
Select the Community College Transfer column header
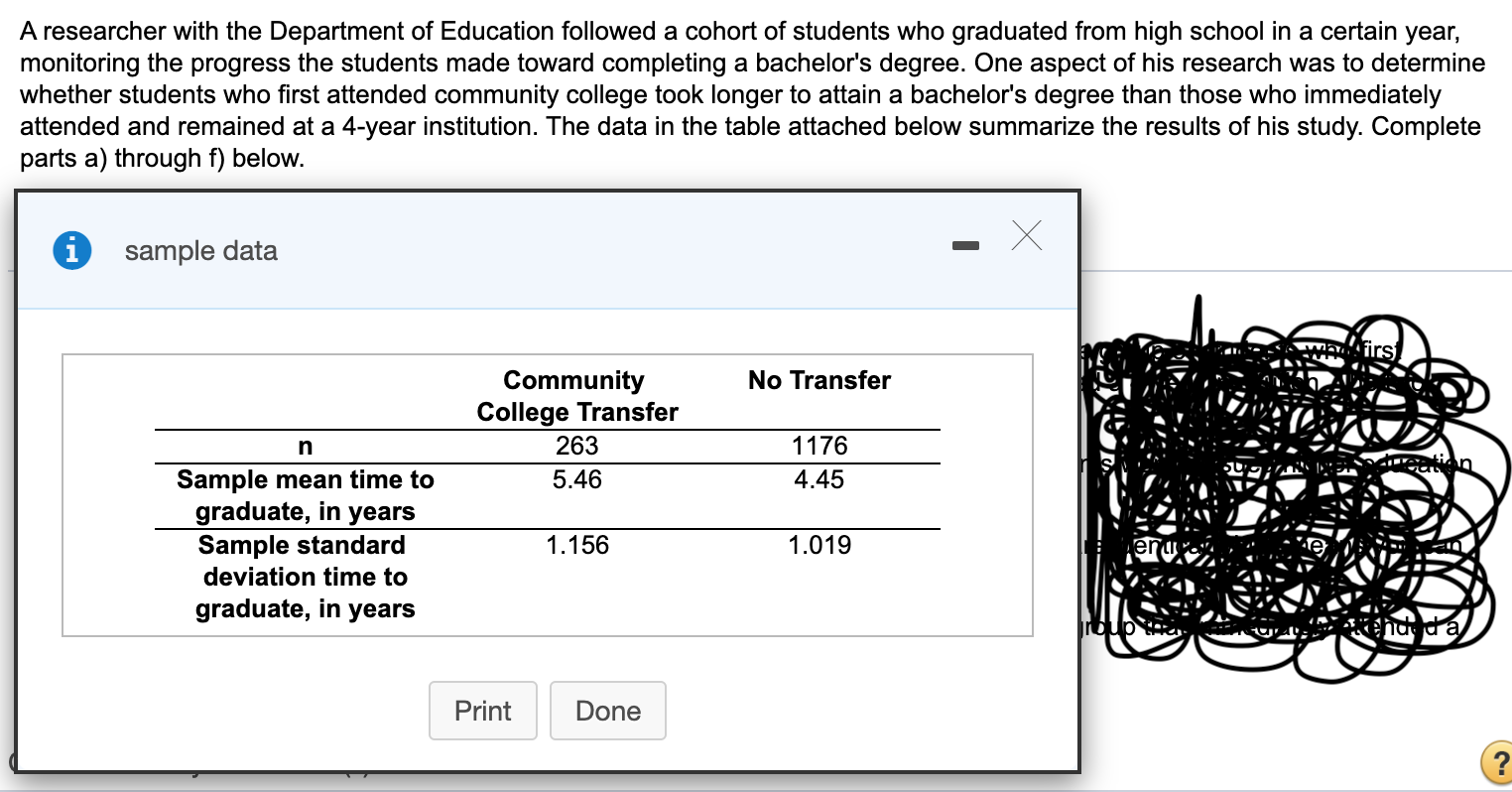click(575, 395)
